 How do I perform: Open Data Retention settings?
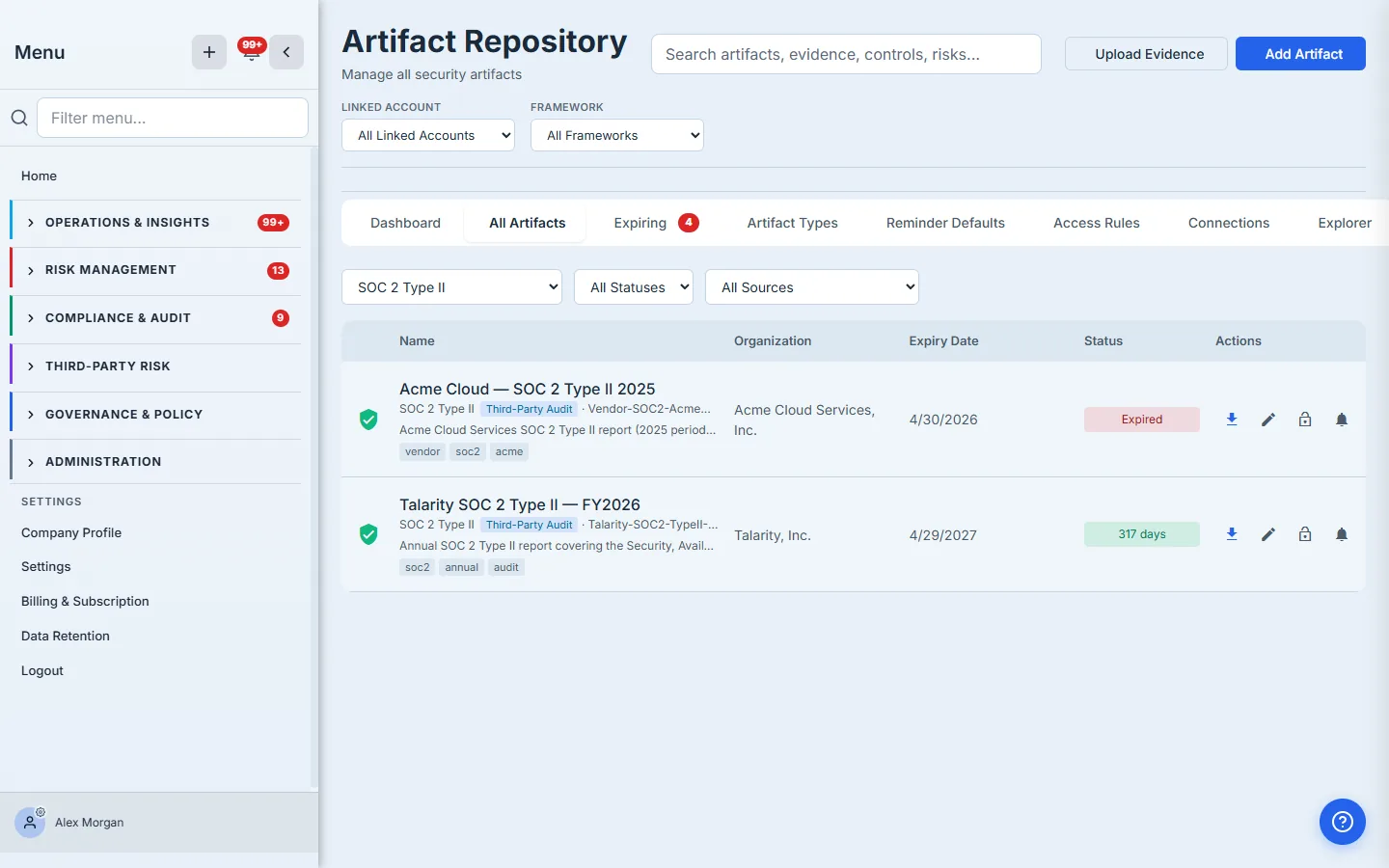coord(66,637)
